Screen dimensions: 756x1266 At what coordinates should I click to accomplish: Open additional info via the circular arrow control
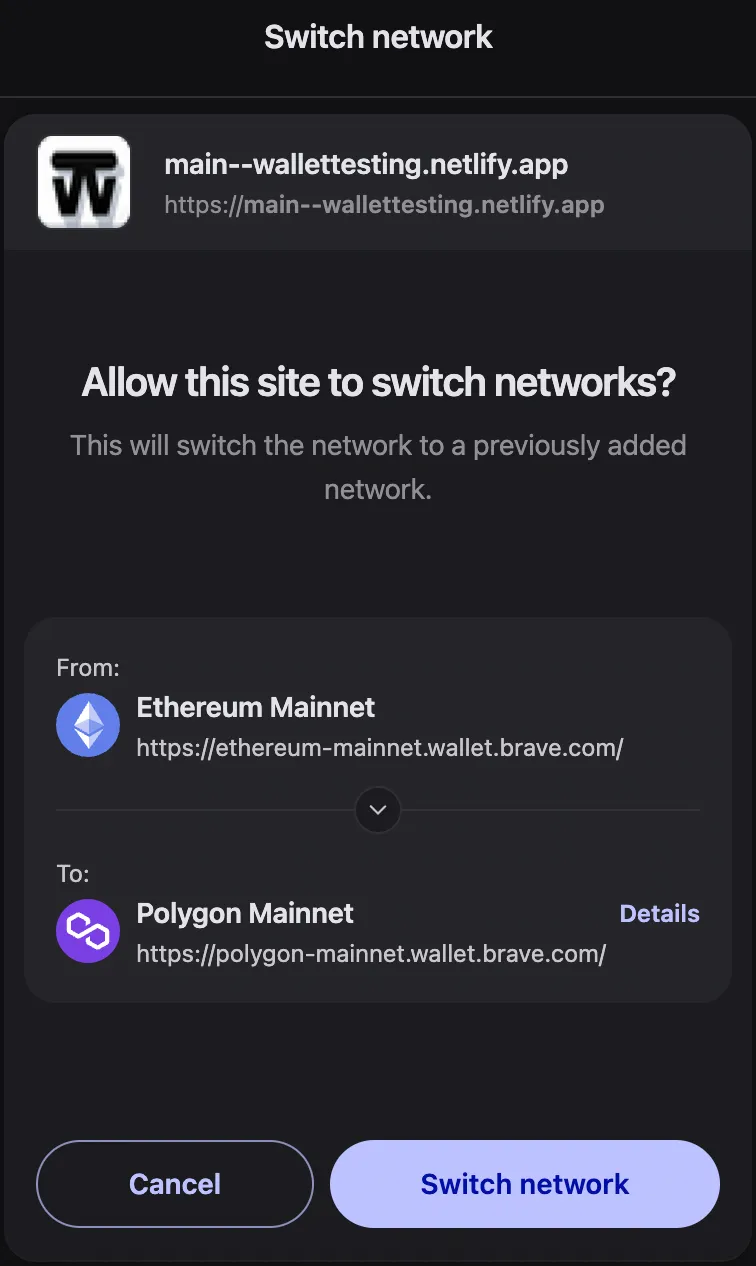click(377, 810)
